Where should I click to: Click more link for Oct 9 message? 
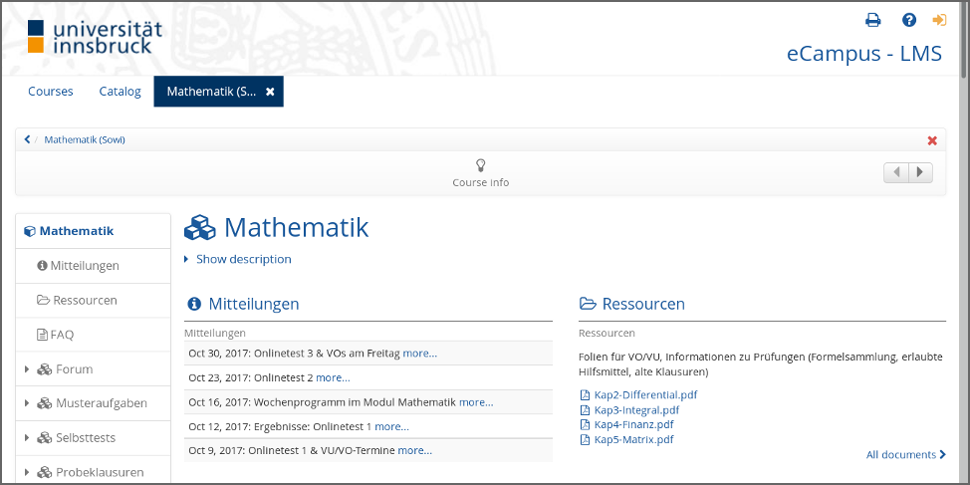click(x=415, y=450)
